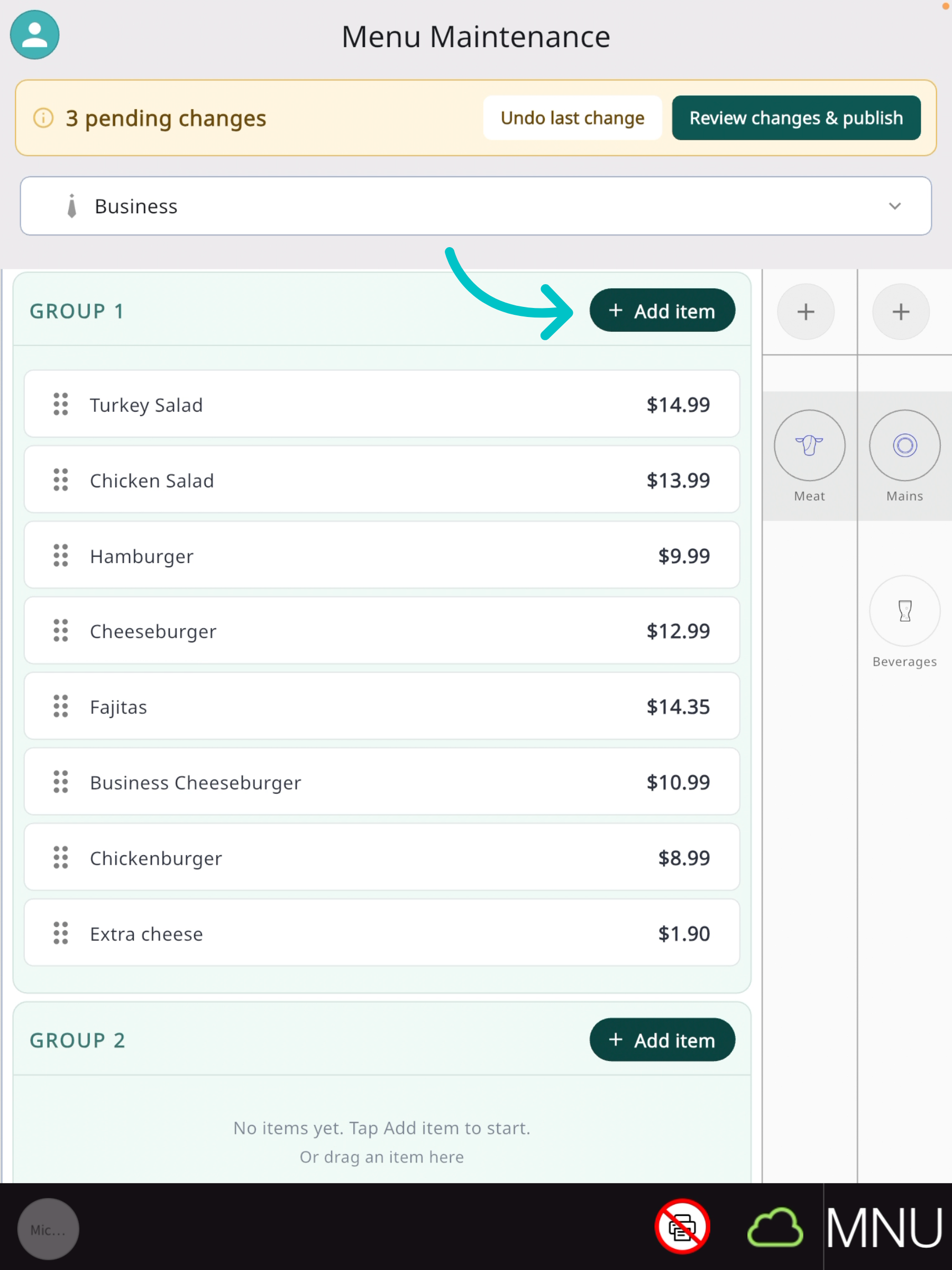Grab the Turkey Salad drag handle

tap(61, 404)
